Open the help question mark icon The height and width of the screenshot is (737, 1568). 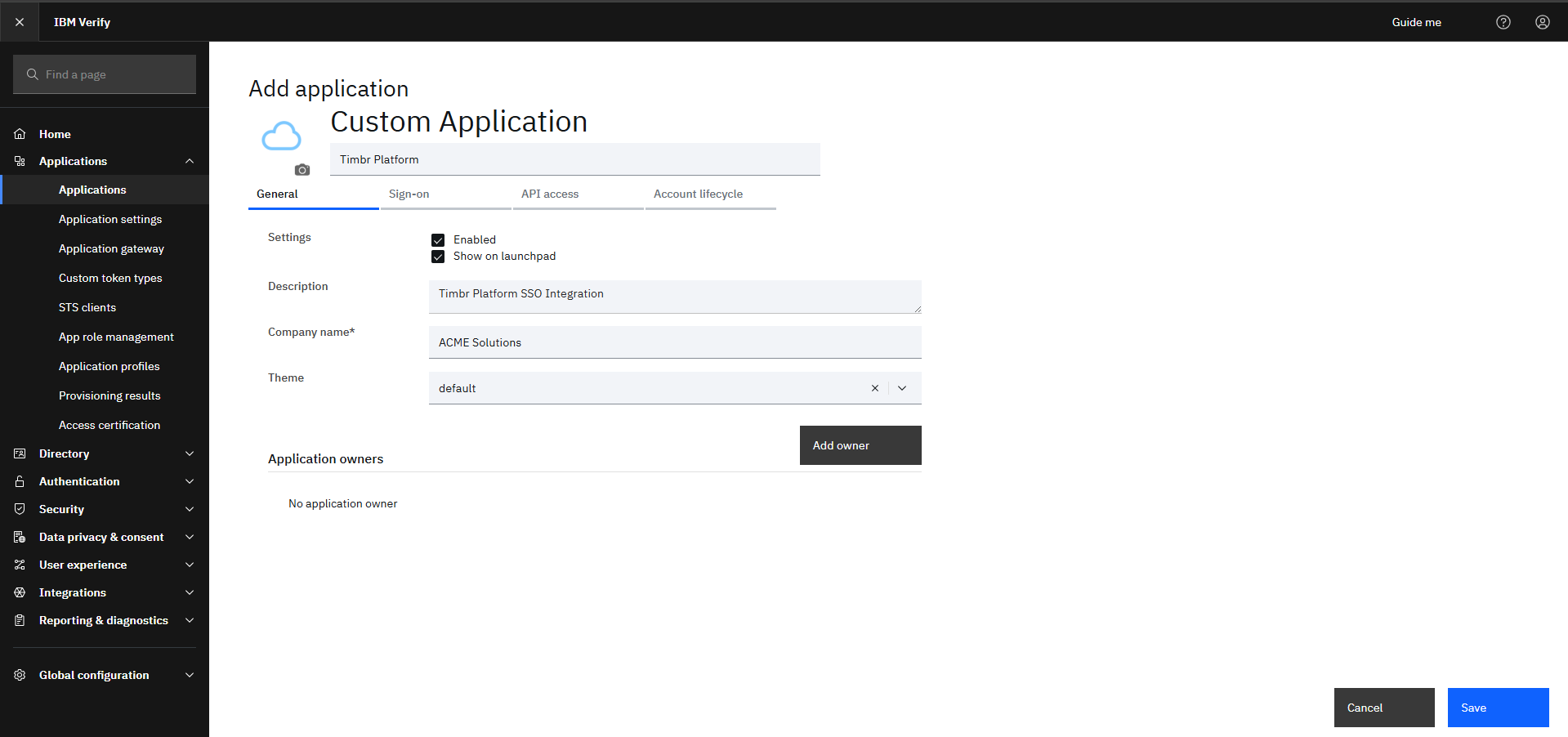1503,22
